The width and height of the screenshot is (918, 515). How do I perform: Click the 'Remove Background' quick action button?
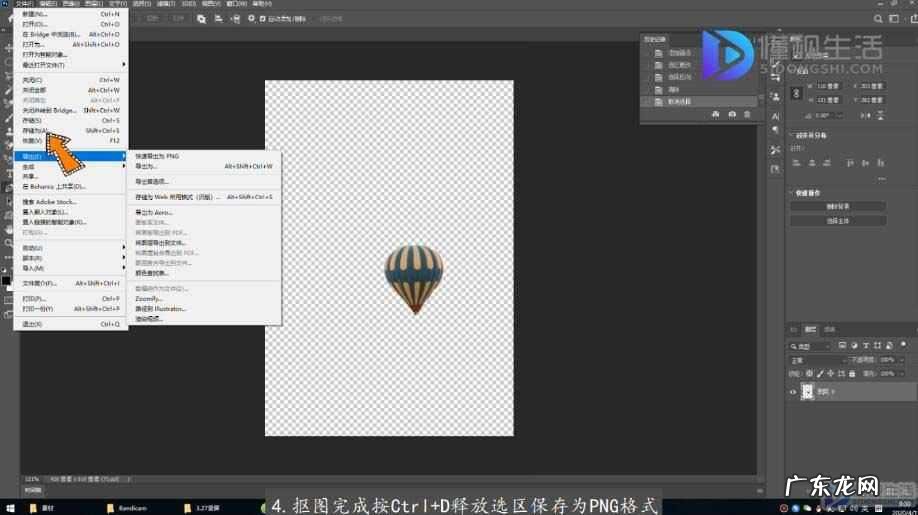pyautogui.click(x=837, y=207)
